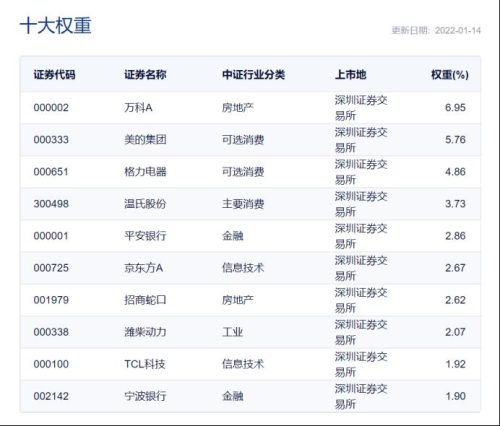Image resolution: width=500 pixels, height=426 pixels.
Task: Click 深圳证券交易所 in the 平安银行 row
Action: point(361,236)
